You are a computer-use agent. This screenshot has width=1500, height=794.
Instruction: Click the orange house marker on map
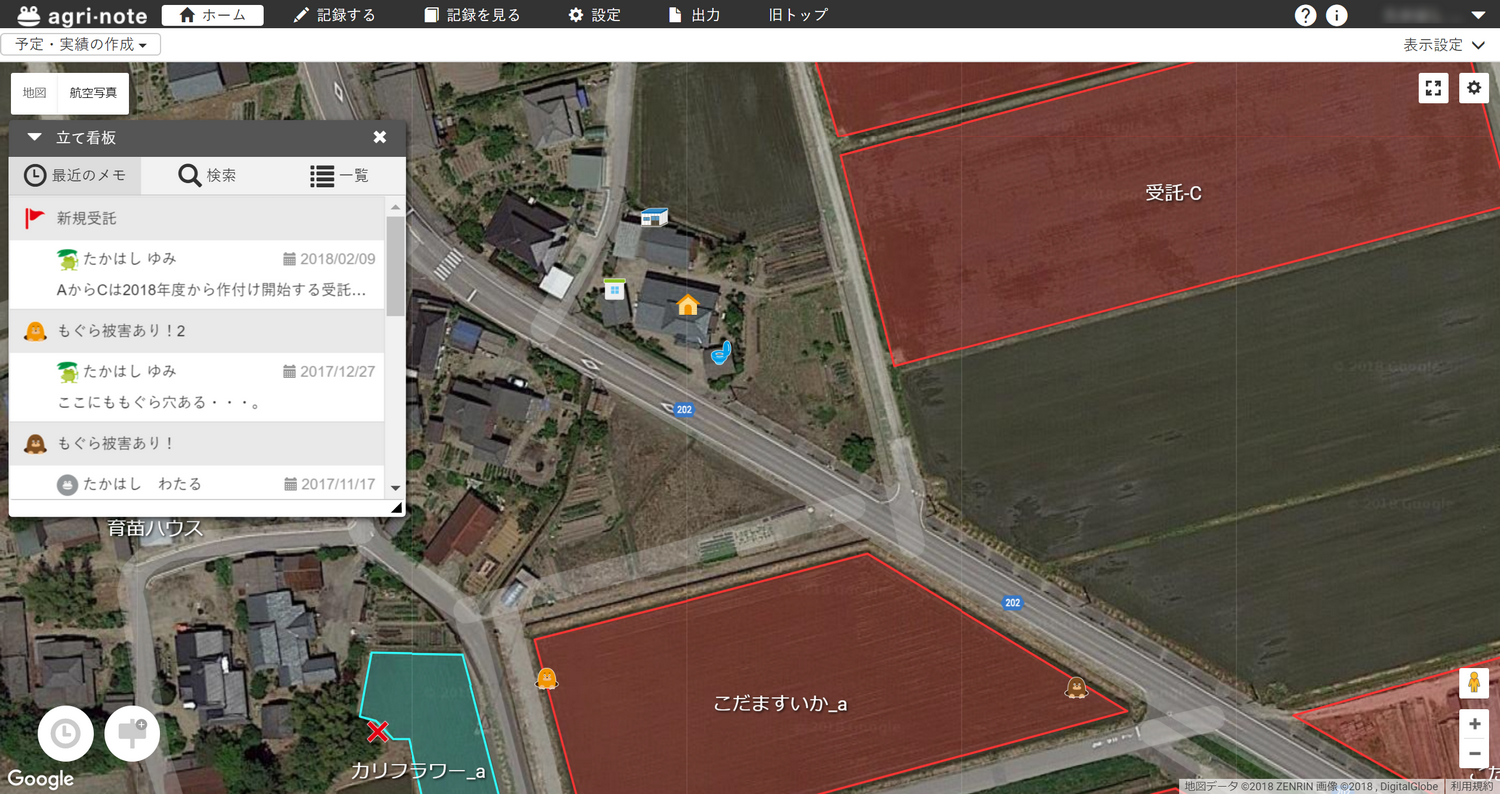pyautogui.click(x=687, y=305)
